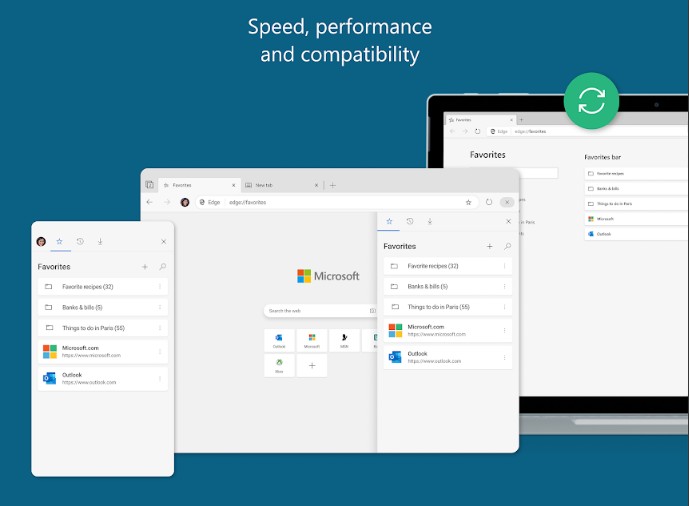Switch to Favorites tab in tablet browser
This screenshot has width=689, height=506.
pos(199,185)
